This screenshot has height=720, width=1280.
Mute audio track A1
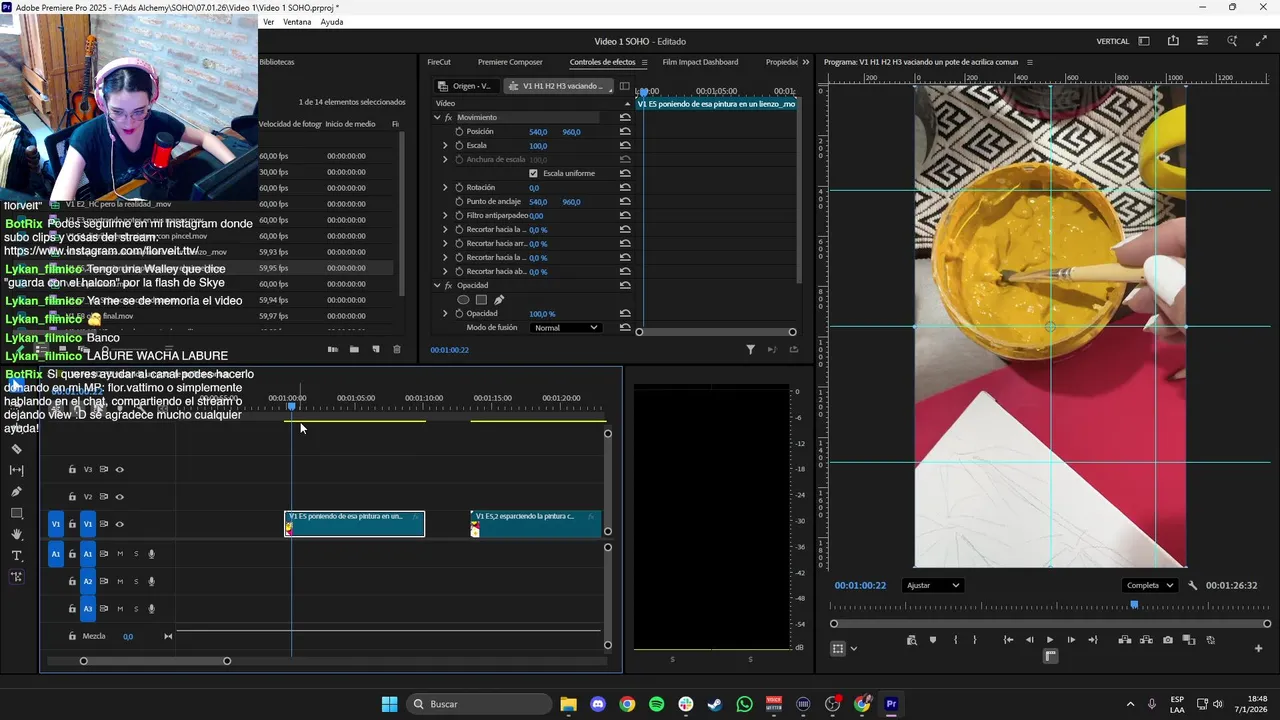coord(120,554)
